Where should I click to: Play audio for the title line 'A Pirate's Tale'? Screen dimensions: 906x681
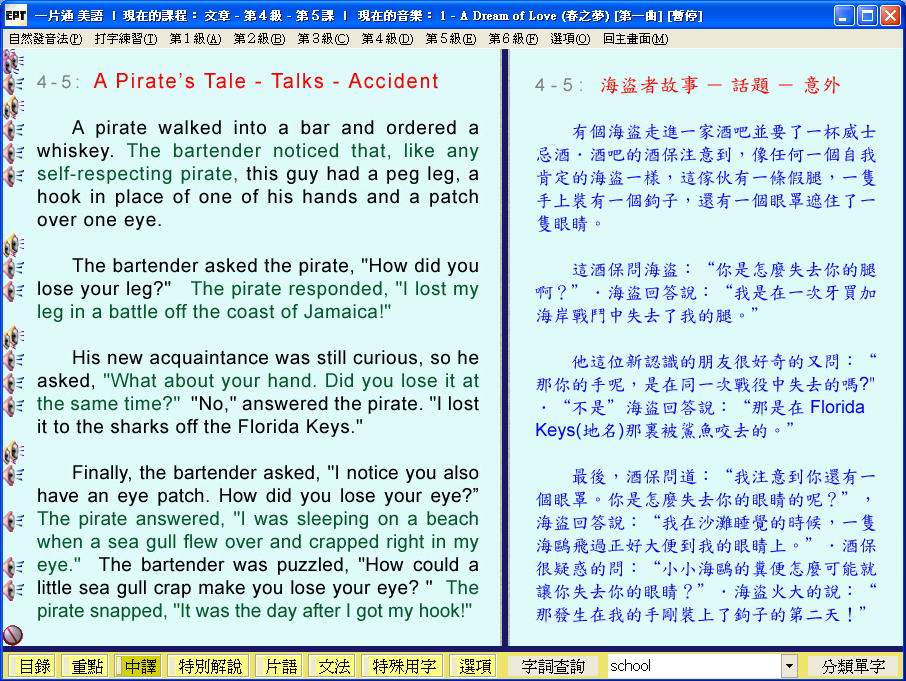tap(14, 82)
